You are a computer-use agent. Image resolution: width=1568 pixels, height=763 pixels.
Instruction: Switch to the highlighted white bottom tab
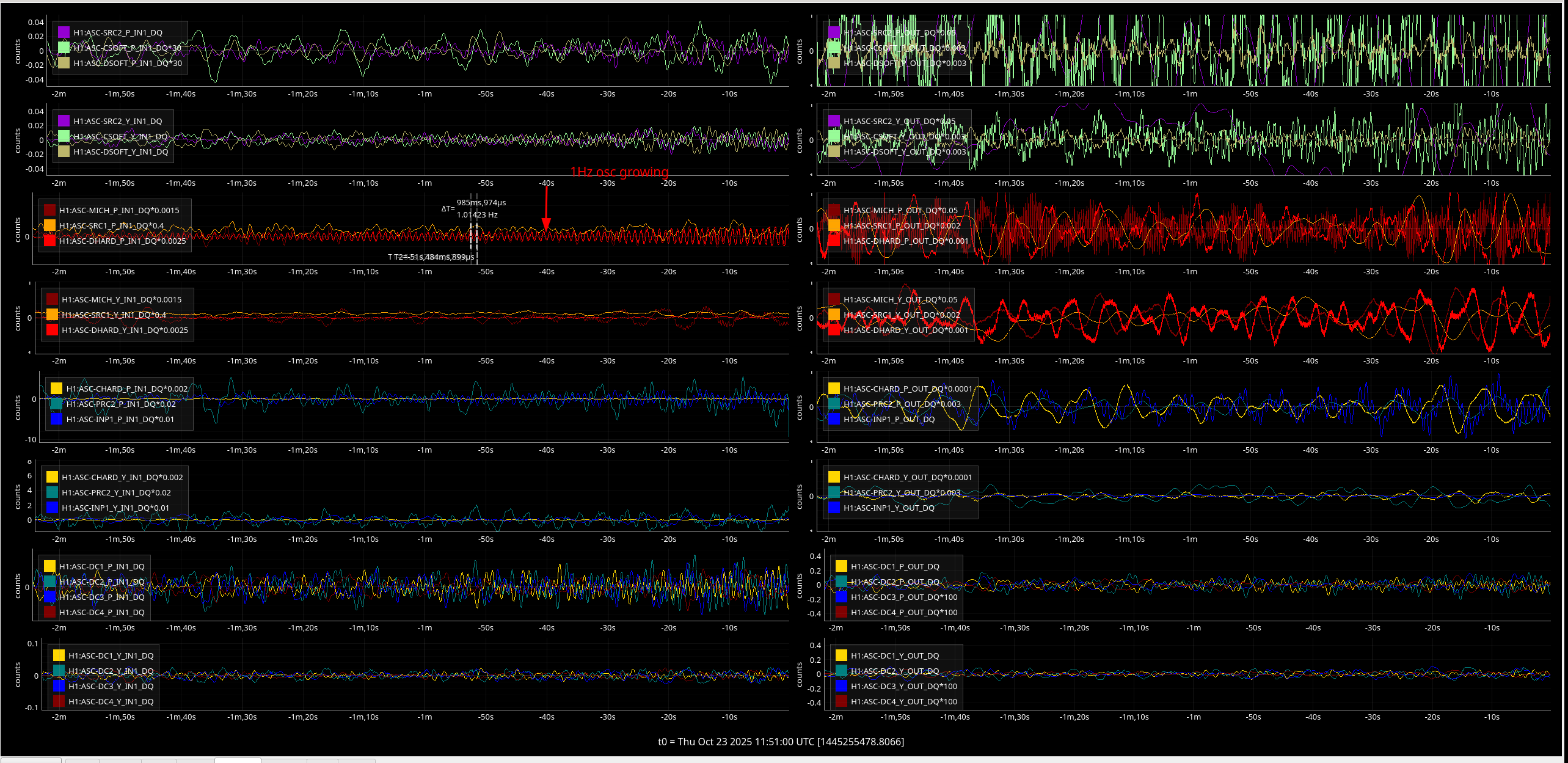[238, 761]
